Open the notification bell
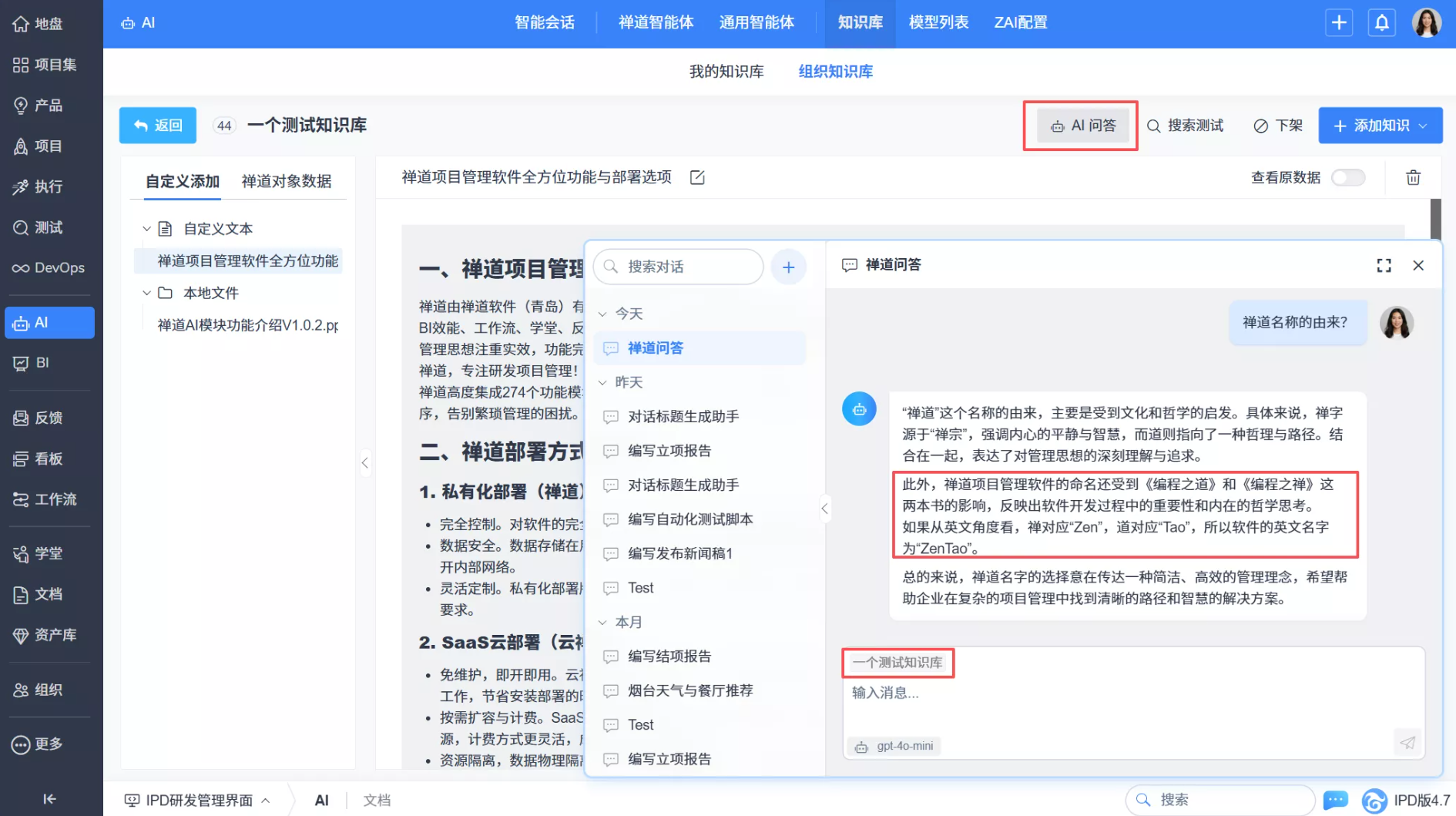Viewport: 1456px width, 816px height. click(x=1381, y=22)
